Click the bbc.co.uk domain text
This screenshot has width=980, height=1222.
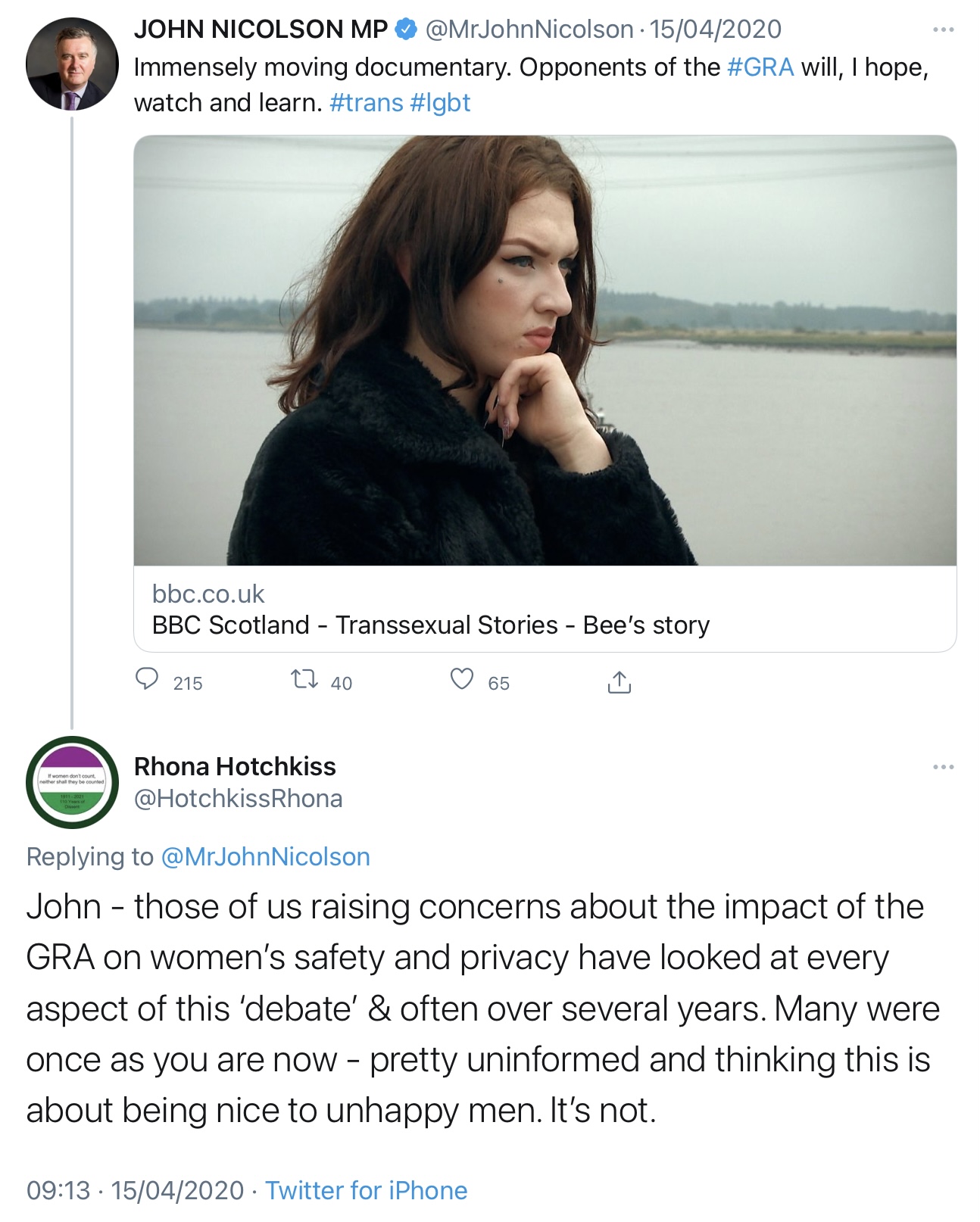[x=208, y=594]
